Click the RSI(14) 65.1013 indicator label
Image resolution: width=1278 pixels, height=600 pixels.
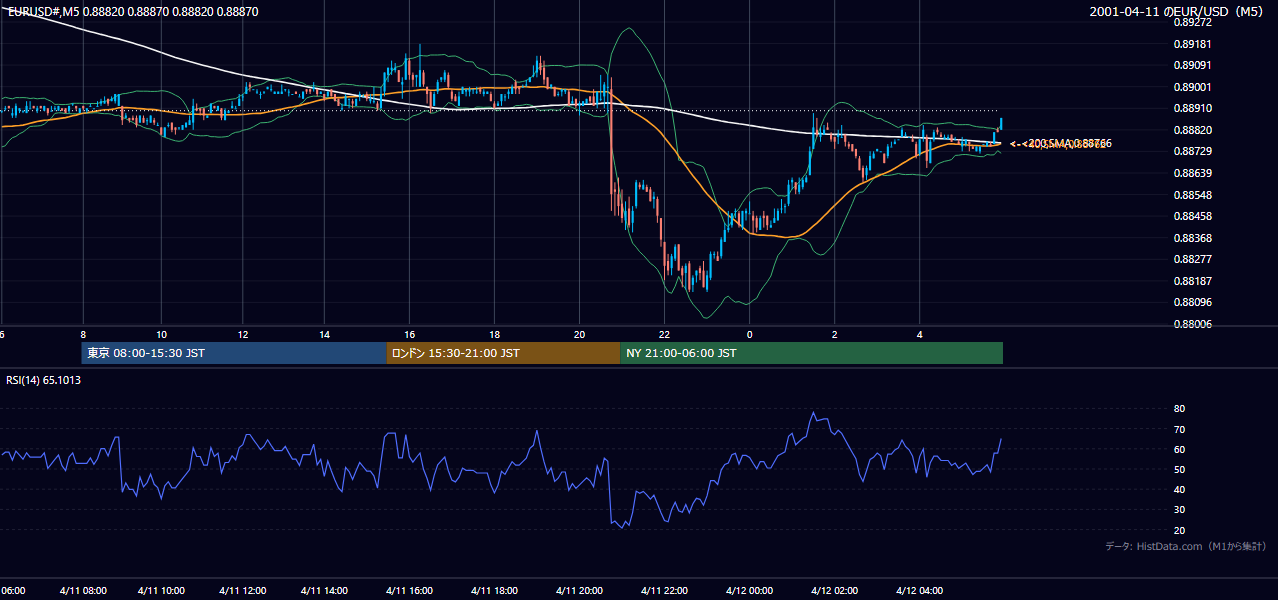[44, 380]
